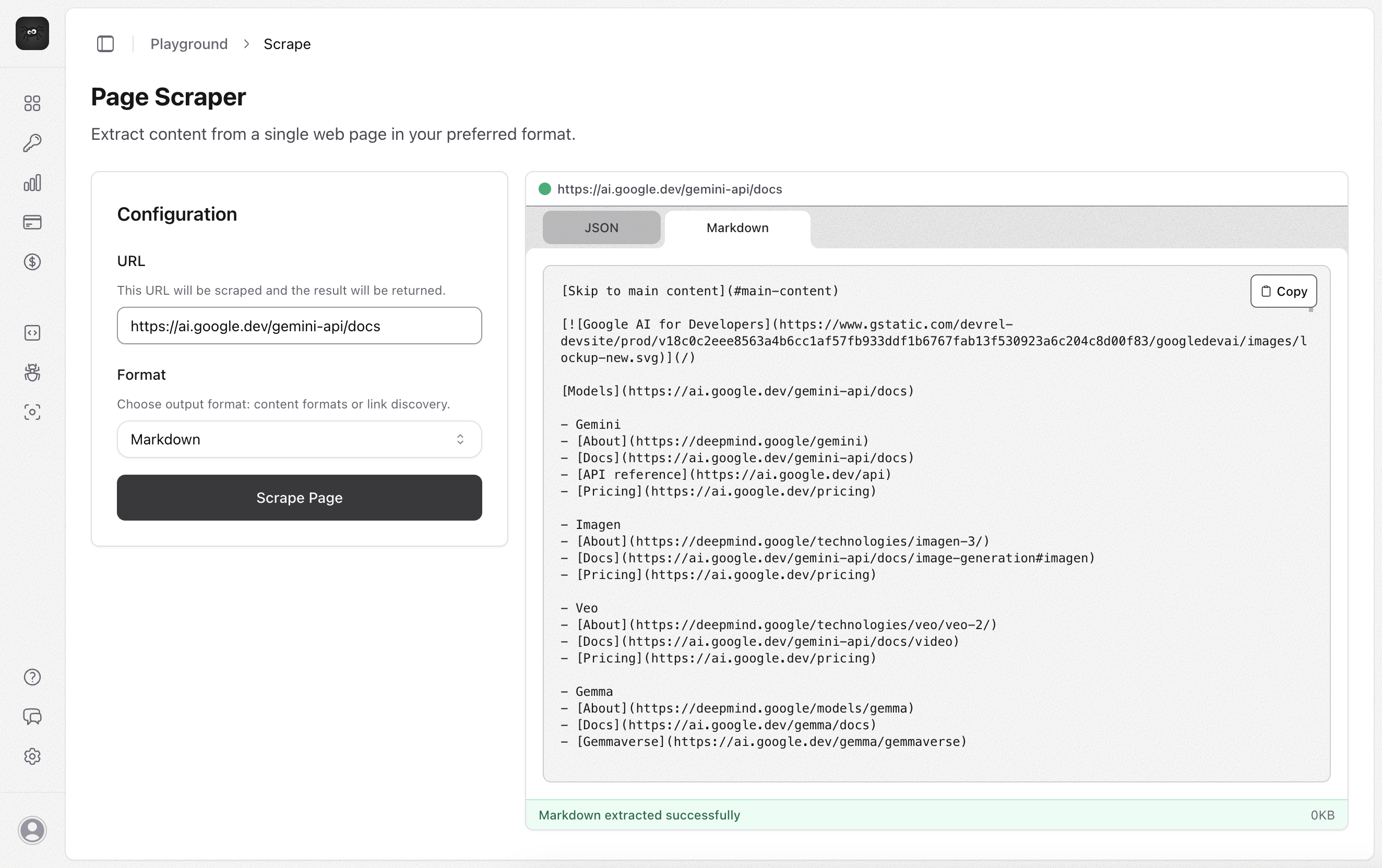Focus the URL input field

[x=299, y=325]
